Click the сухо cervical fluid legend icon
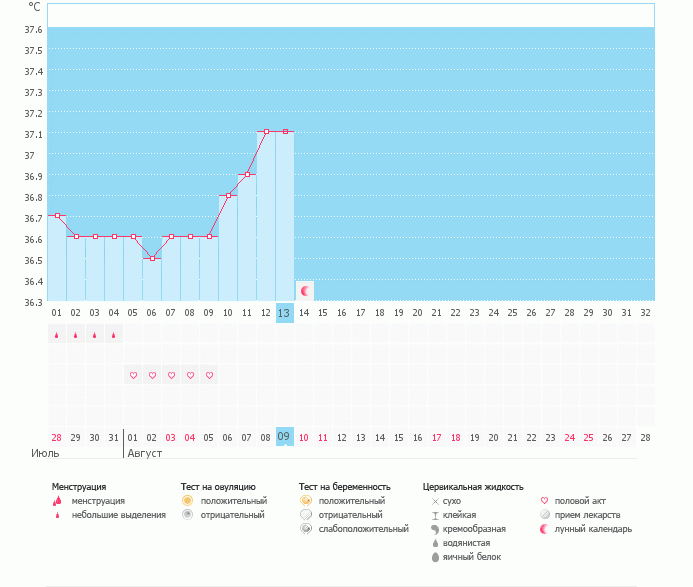 tap(435, 500)
